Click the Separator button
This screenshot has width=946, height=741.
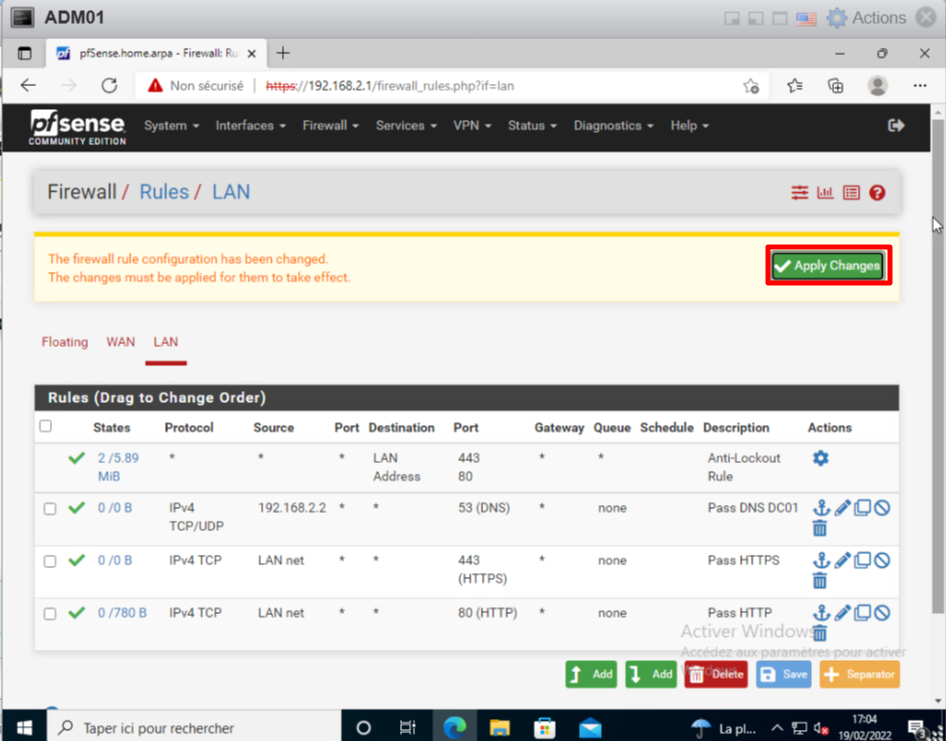[x=859, y=674]
